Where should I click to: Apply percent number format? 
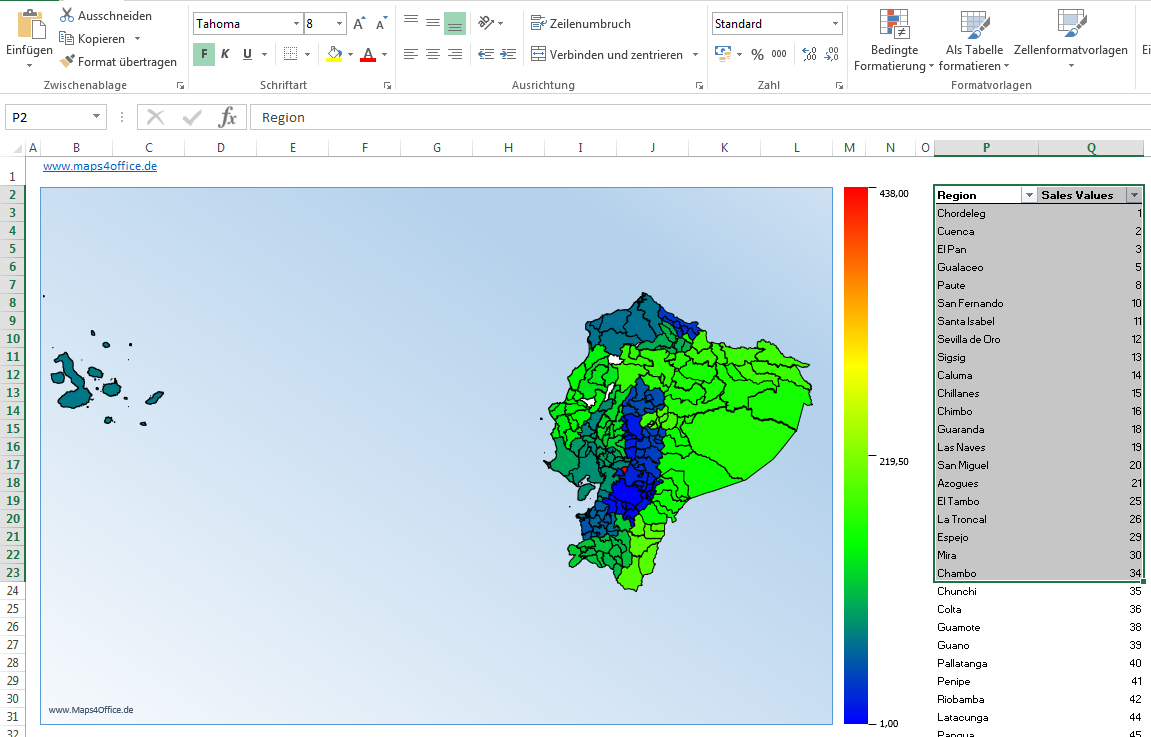(757, 55)
